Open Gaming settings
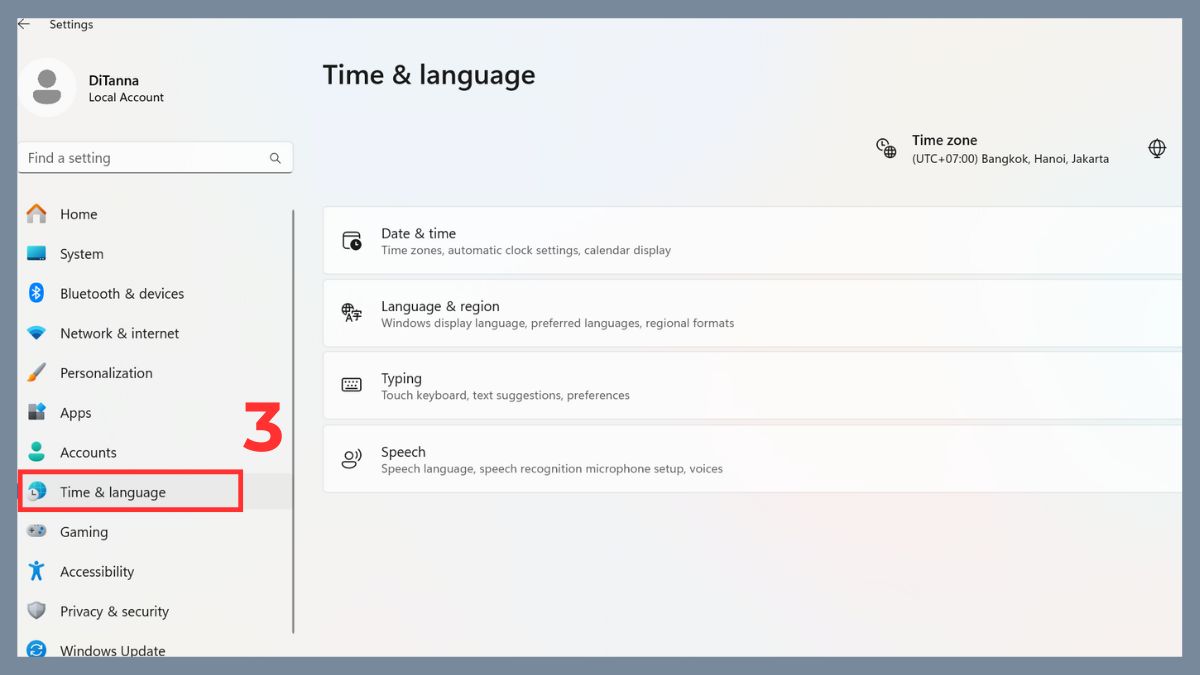This screenshot has width=1200, height=675. (155, 532)
